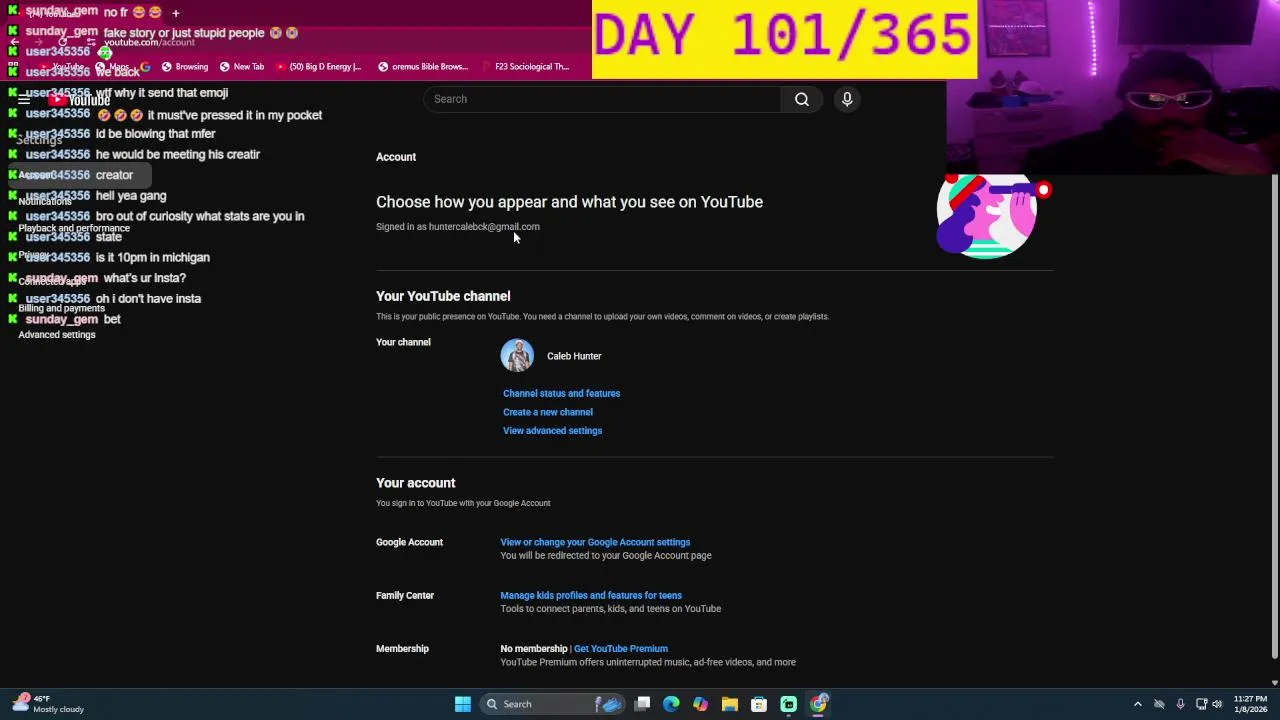
Task: Open the Browsing bookmark
Action: click(184, 67)
